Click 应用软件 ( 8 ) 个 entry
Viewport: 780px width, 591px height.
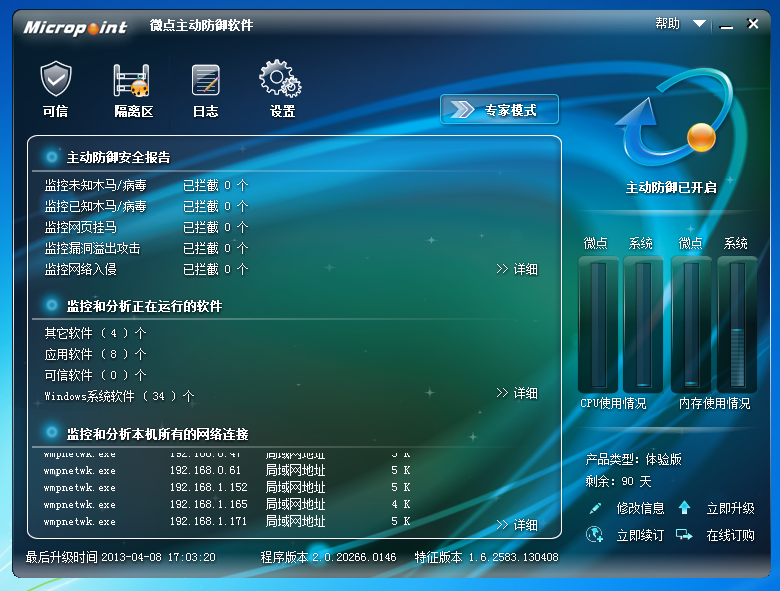pyautogui.click(x=95, y=354)
